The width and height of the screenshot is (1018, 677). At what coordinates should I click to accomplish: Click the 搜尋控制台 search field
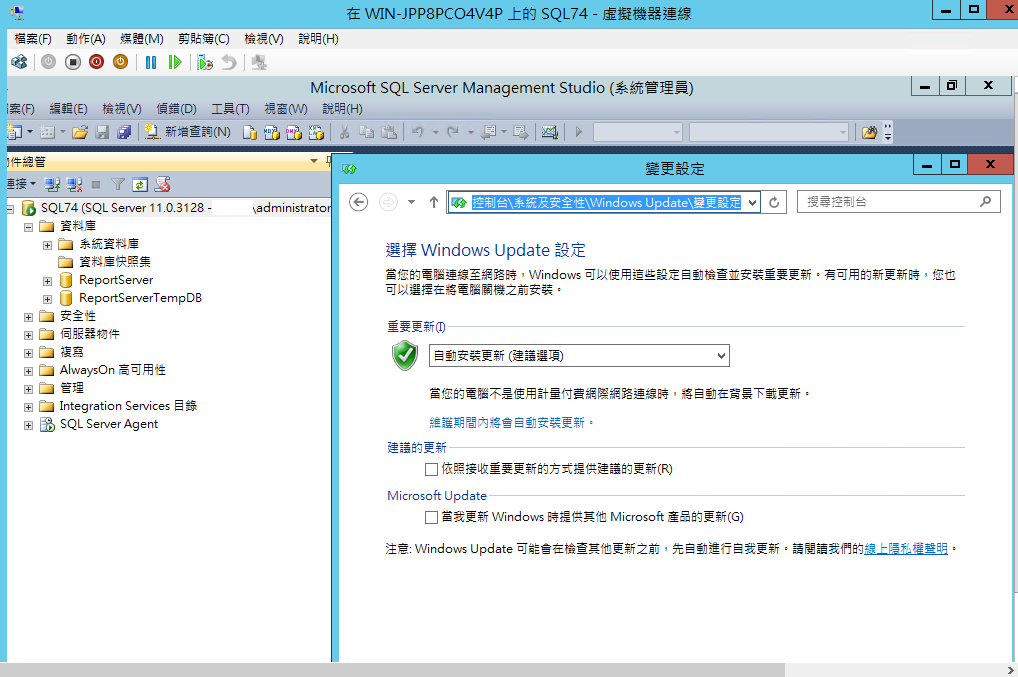(x=899, y=202)
